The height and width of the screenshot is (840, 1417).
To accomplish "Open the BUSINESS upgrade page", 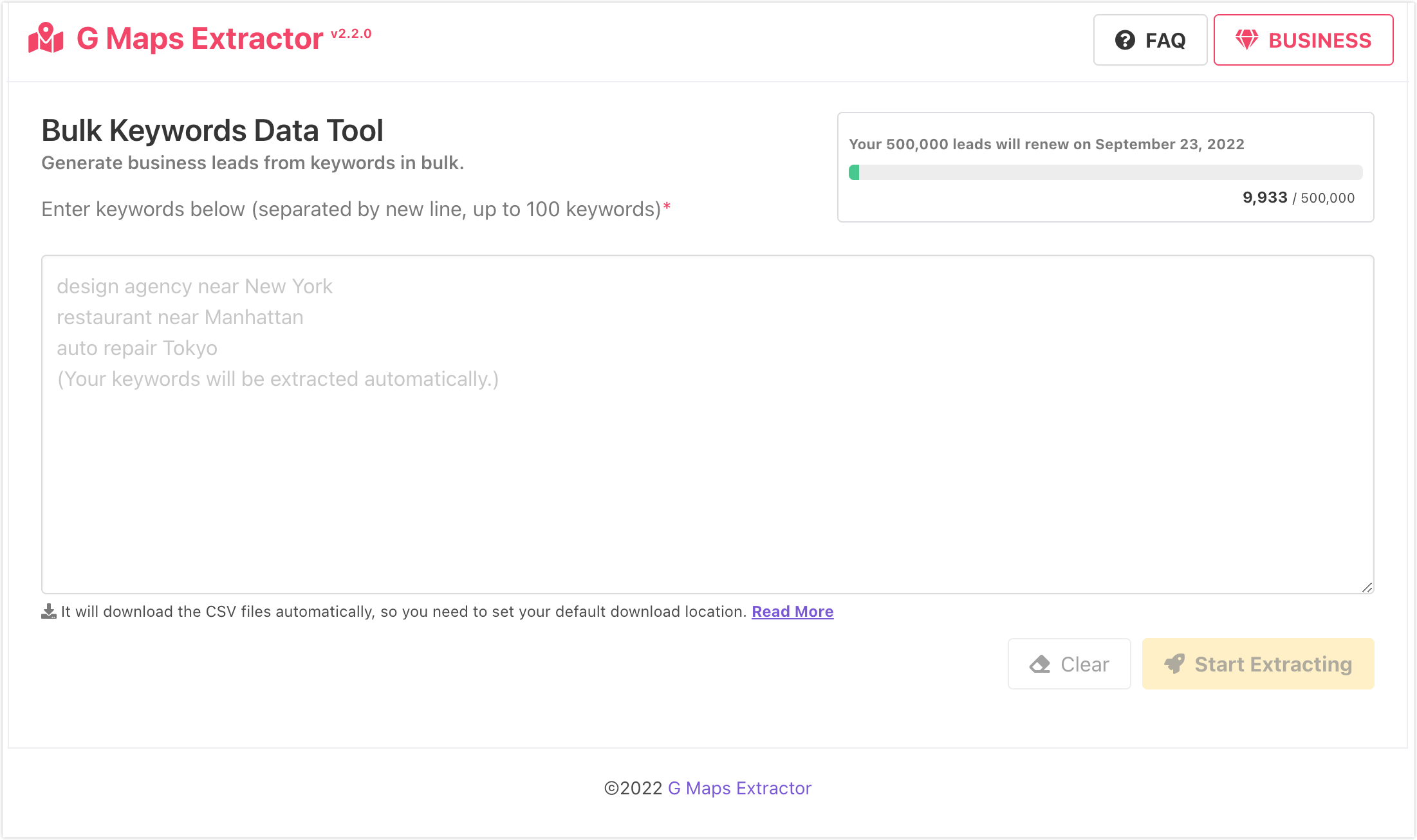I will tap(1302, 39).
